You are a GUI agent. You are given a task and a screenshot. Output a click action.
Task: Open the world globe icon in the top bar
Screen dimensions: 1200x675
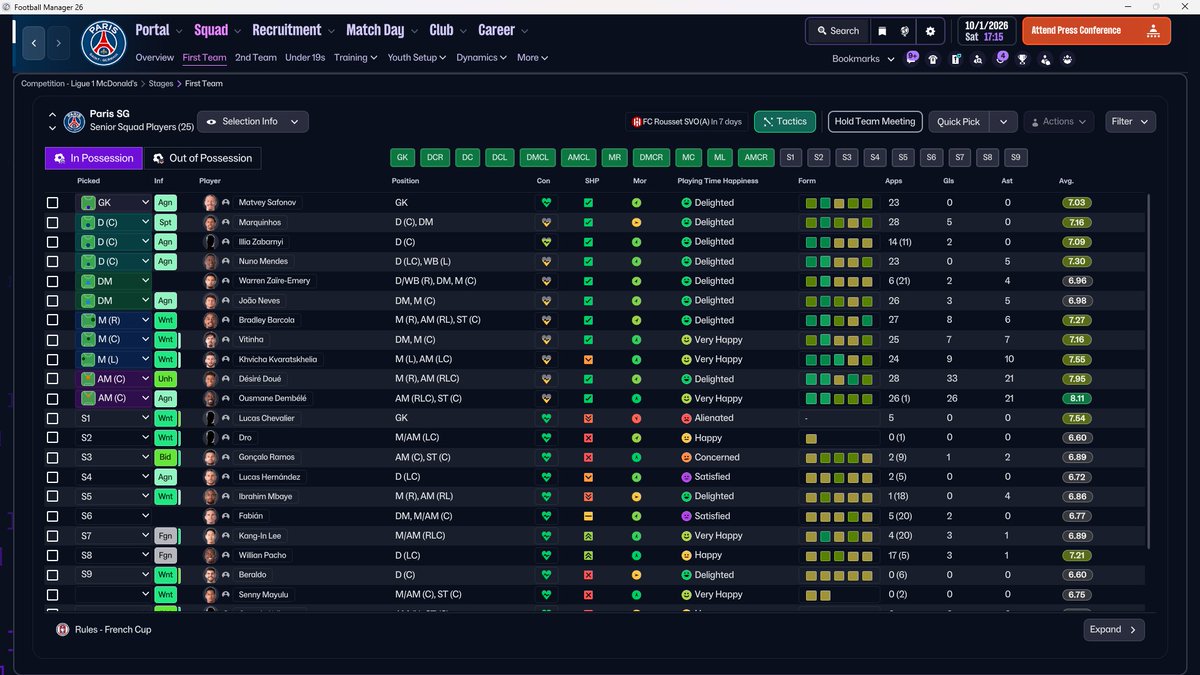(905, 31)
